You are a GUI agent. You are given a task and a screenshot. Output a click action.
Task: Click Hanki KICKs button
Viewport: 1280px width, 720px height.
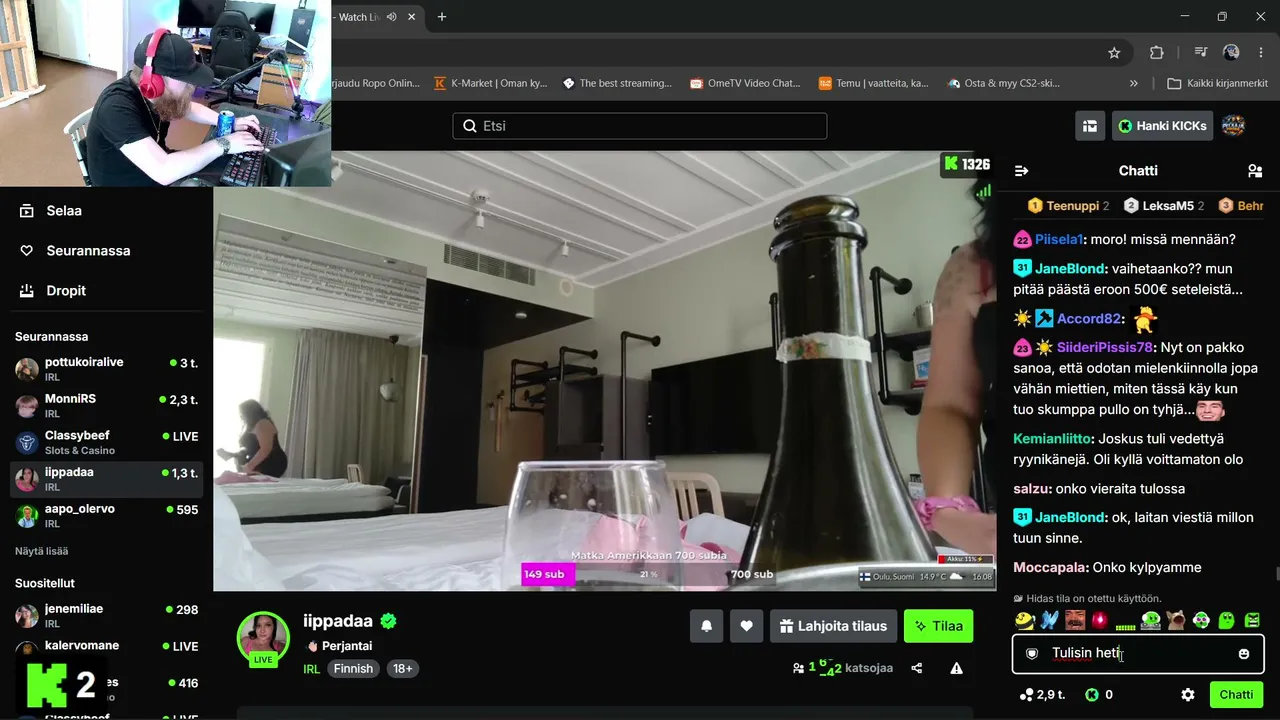pyautogui.click(x=1163, y=126)
